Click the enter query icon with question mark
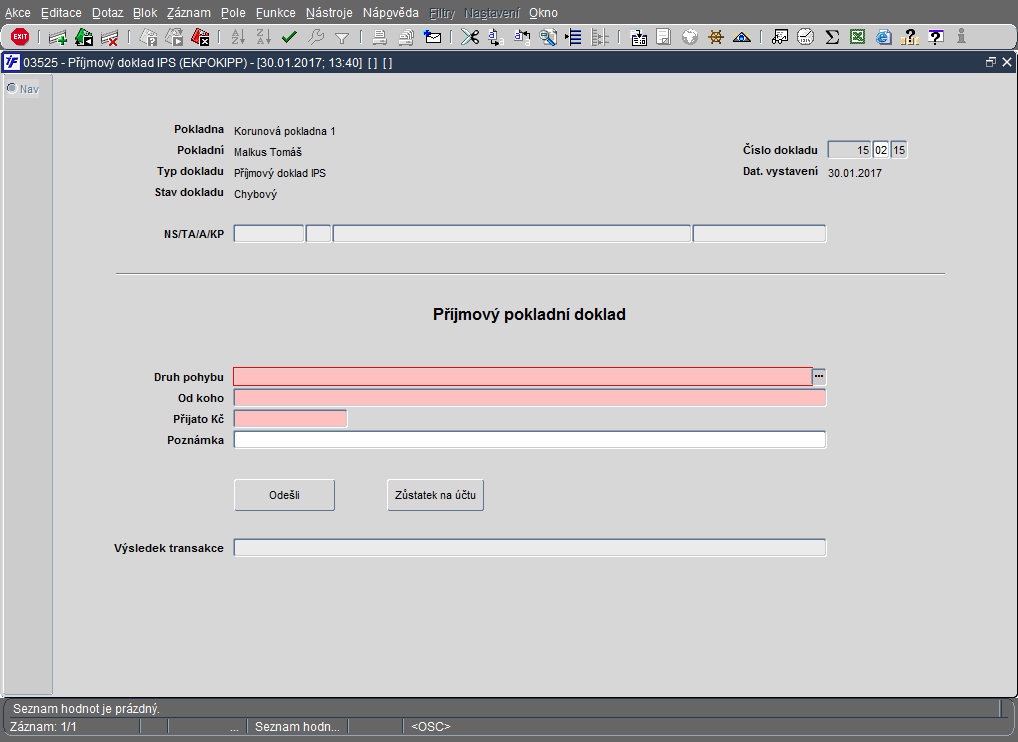Viewport: 1018px width, 742px height. pyautogui.click(x=149, y=38)
